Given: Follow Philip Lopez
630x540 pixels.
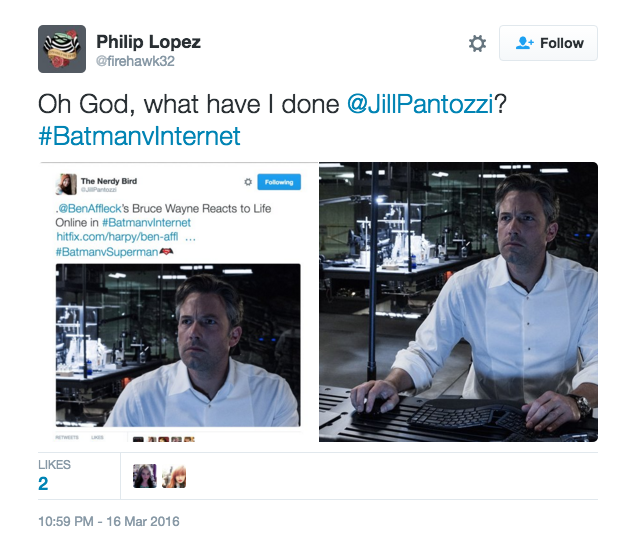Looking at the screenshot, I should tap(548, 43).
